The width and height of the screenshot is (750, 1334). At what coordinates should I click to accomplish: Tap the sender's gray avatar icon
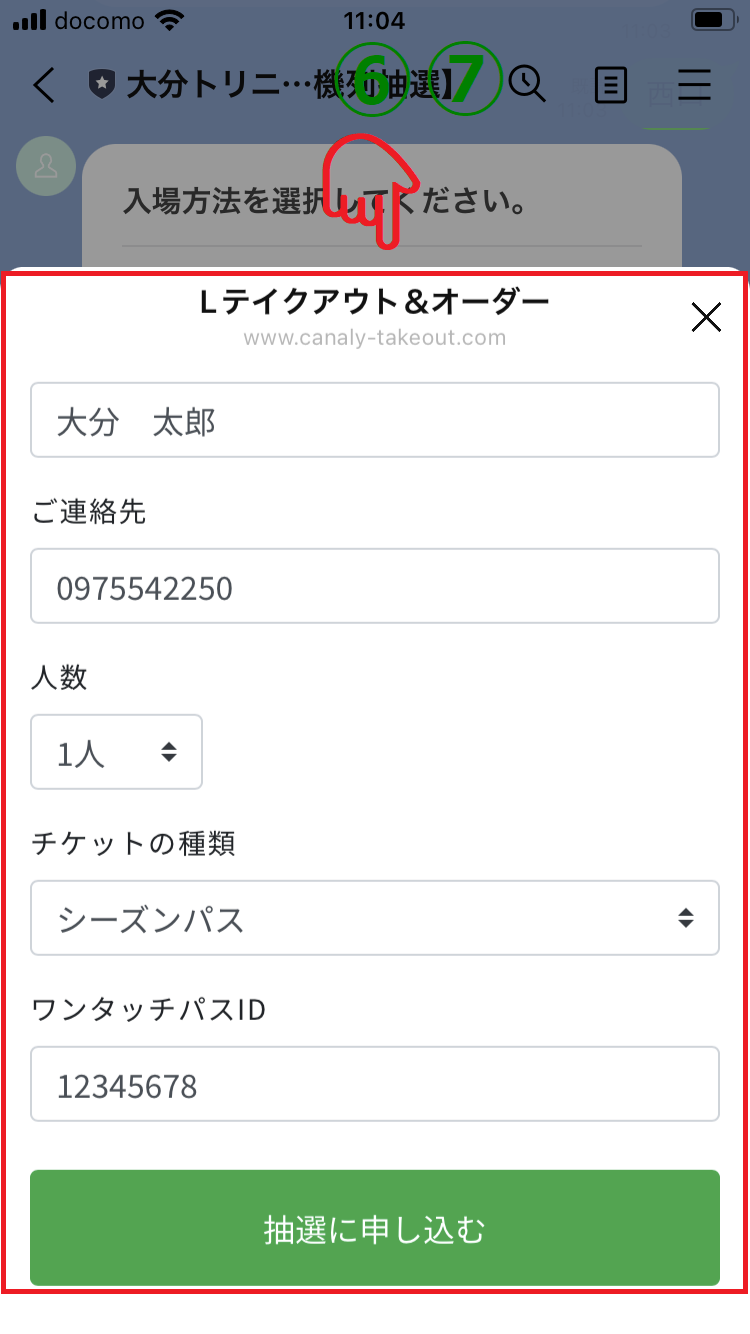pos(46,167)
